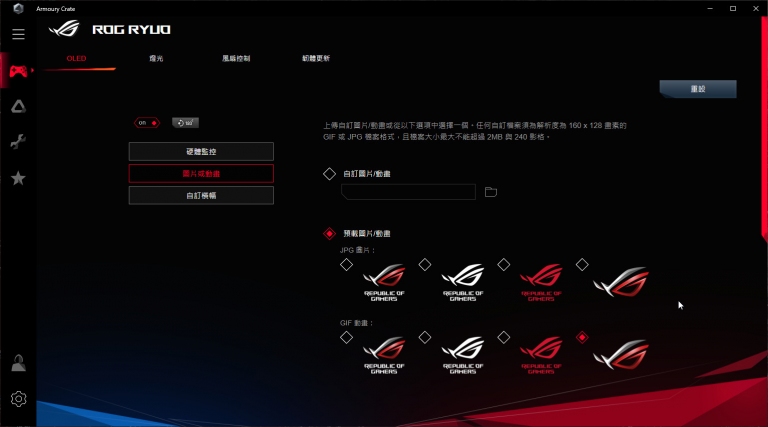This screenshot has height=427, width=768.
Task: Open the star Featured icon in sidebar
Action: tap(18, 178)
